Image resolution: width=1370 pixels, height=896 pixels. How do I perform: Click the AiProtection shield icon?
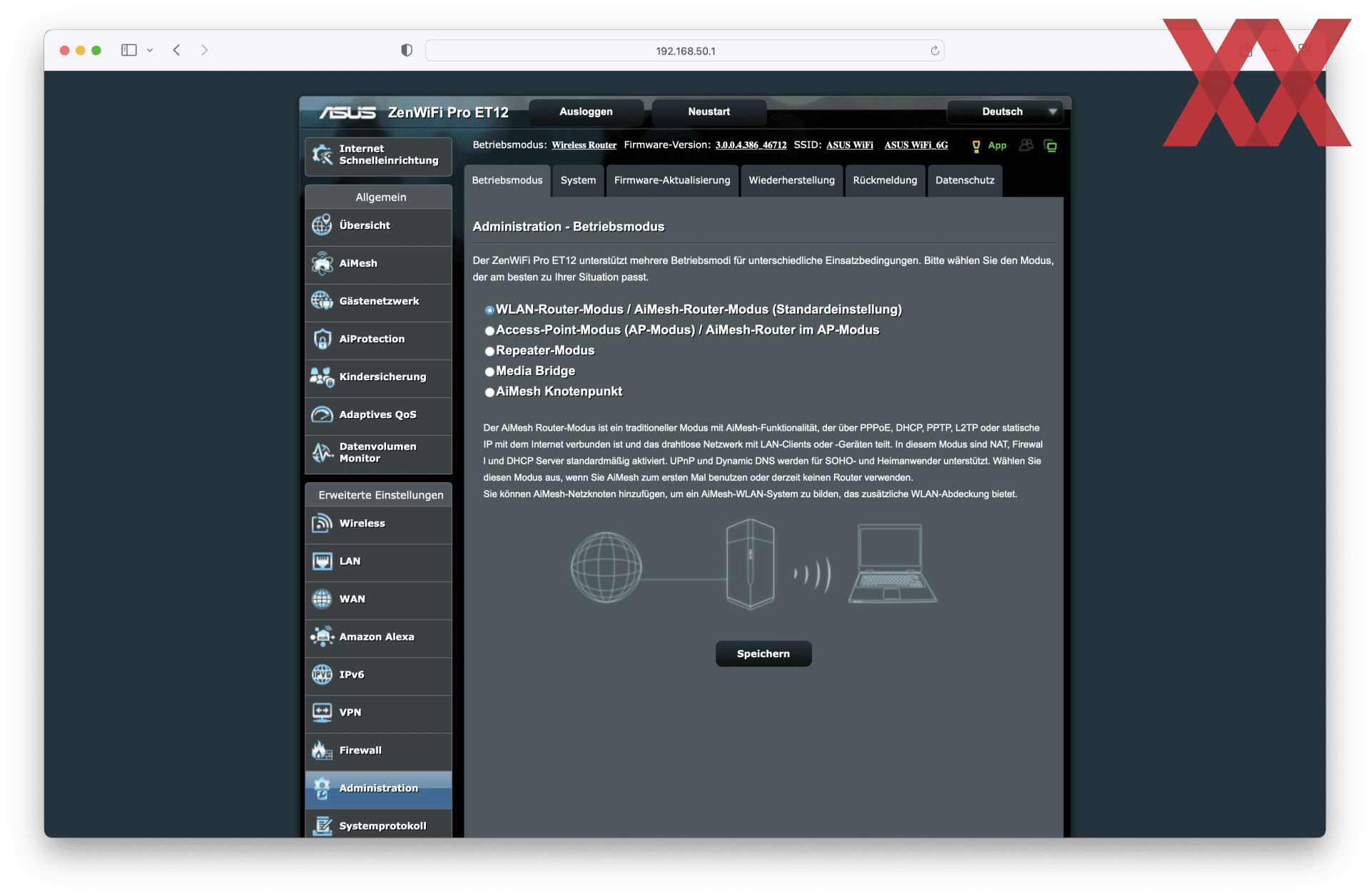pos(323,339)
